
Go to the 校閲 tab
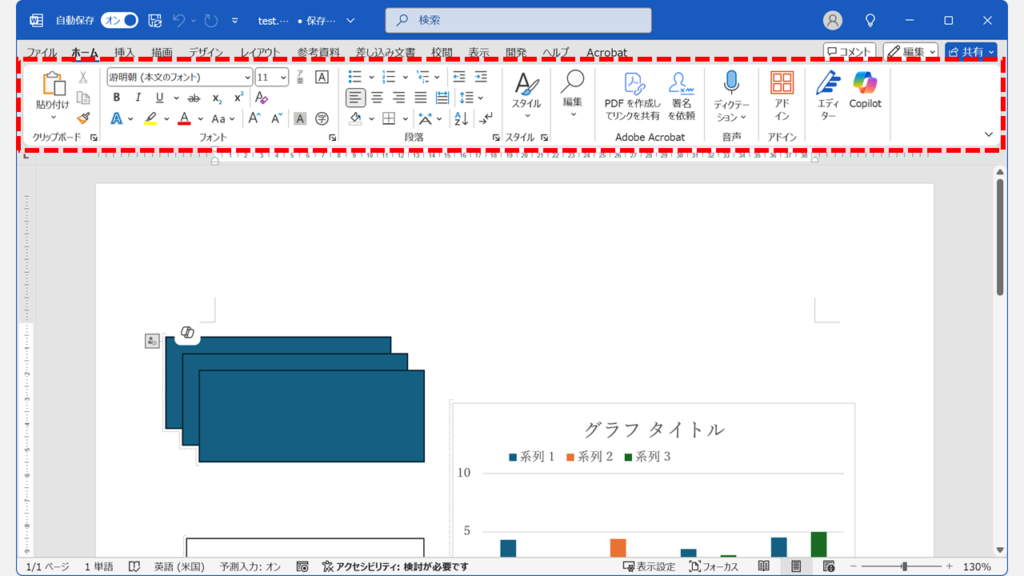pos(441,52)
